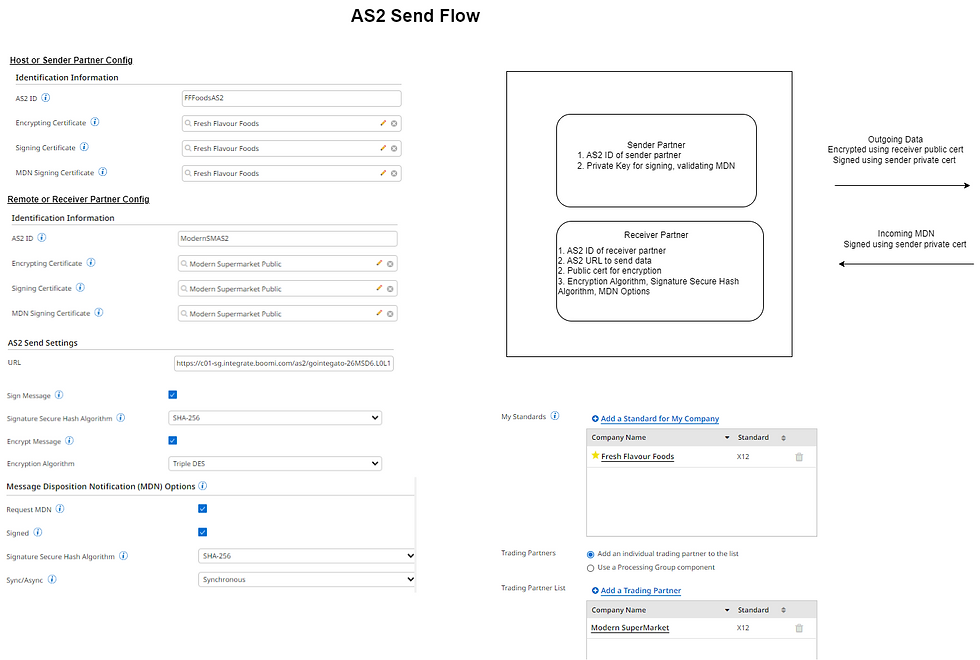This screenshot has width=980, height=660.
Task: Click the info icon beside AS2 ID under Host config
Action: [x=46, y=98]
